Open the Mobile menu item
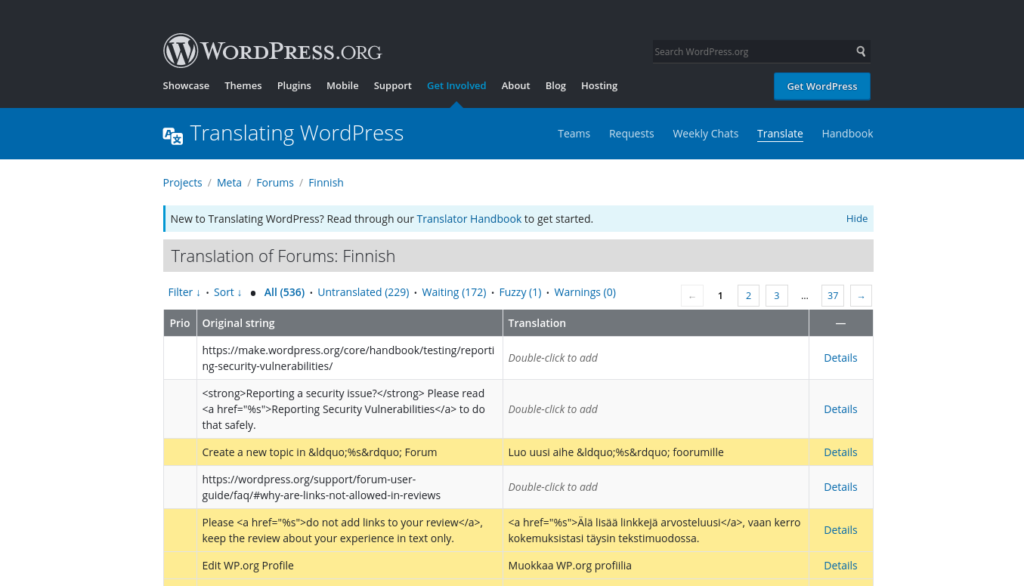The height and width of the screenshot is (586, 1024). click(x=342, y=86)
